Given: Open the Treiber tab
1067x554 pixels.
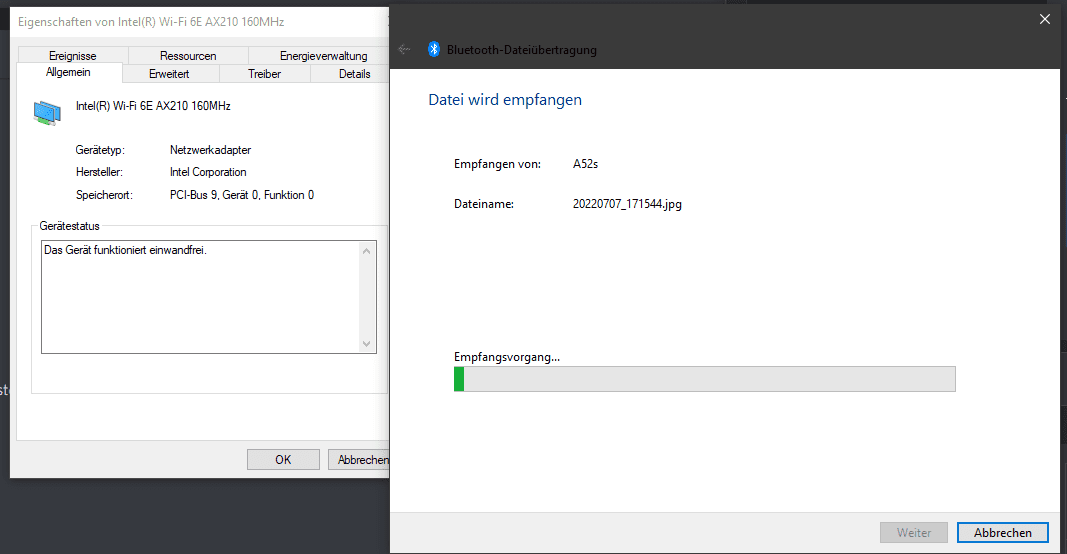Looking at the screenshot, I should point(265,74).
